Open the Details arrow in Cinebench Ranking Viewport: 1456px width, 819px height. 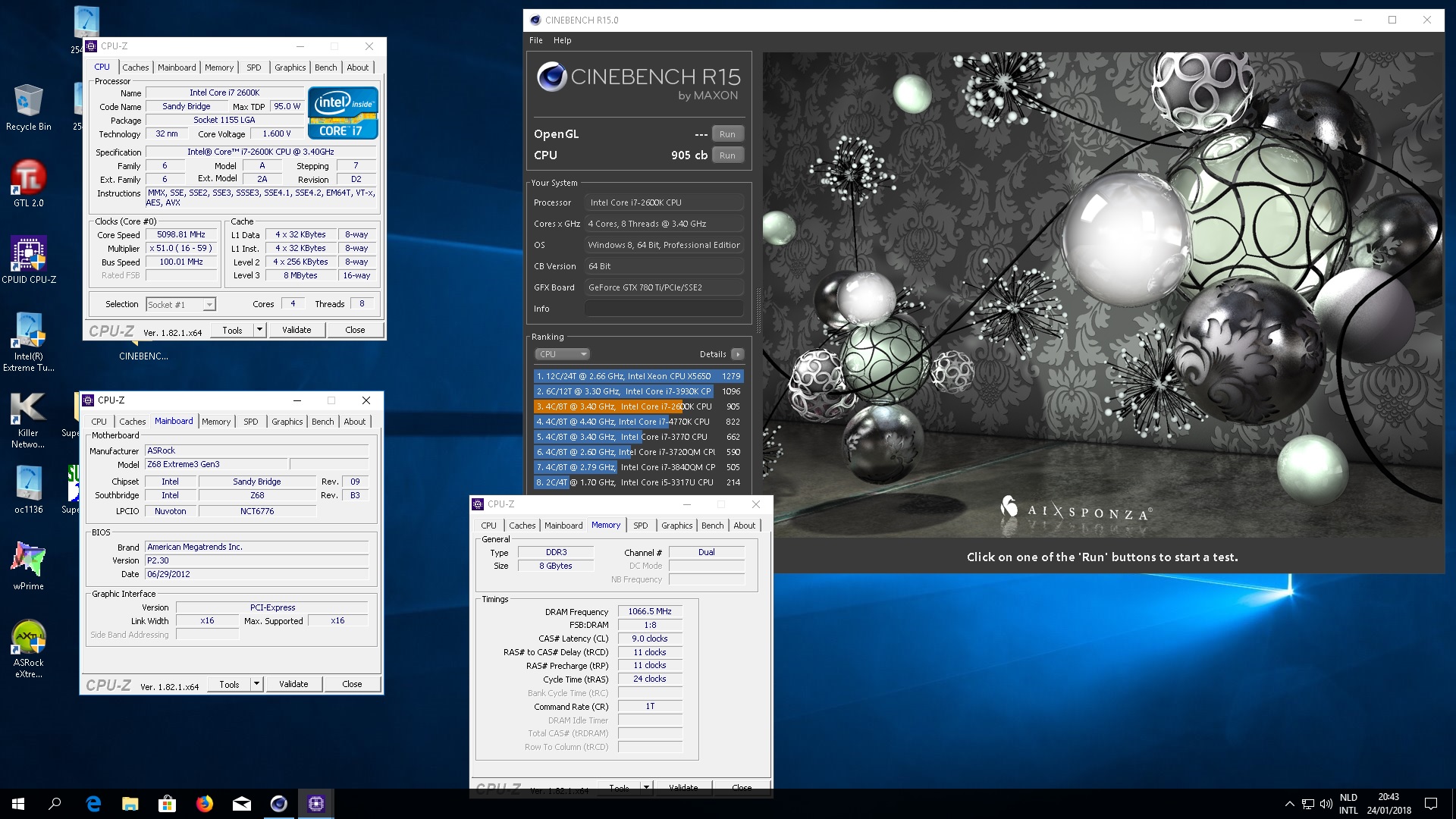tap(737, 354)
